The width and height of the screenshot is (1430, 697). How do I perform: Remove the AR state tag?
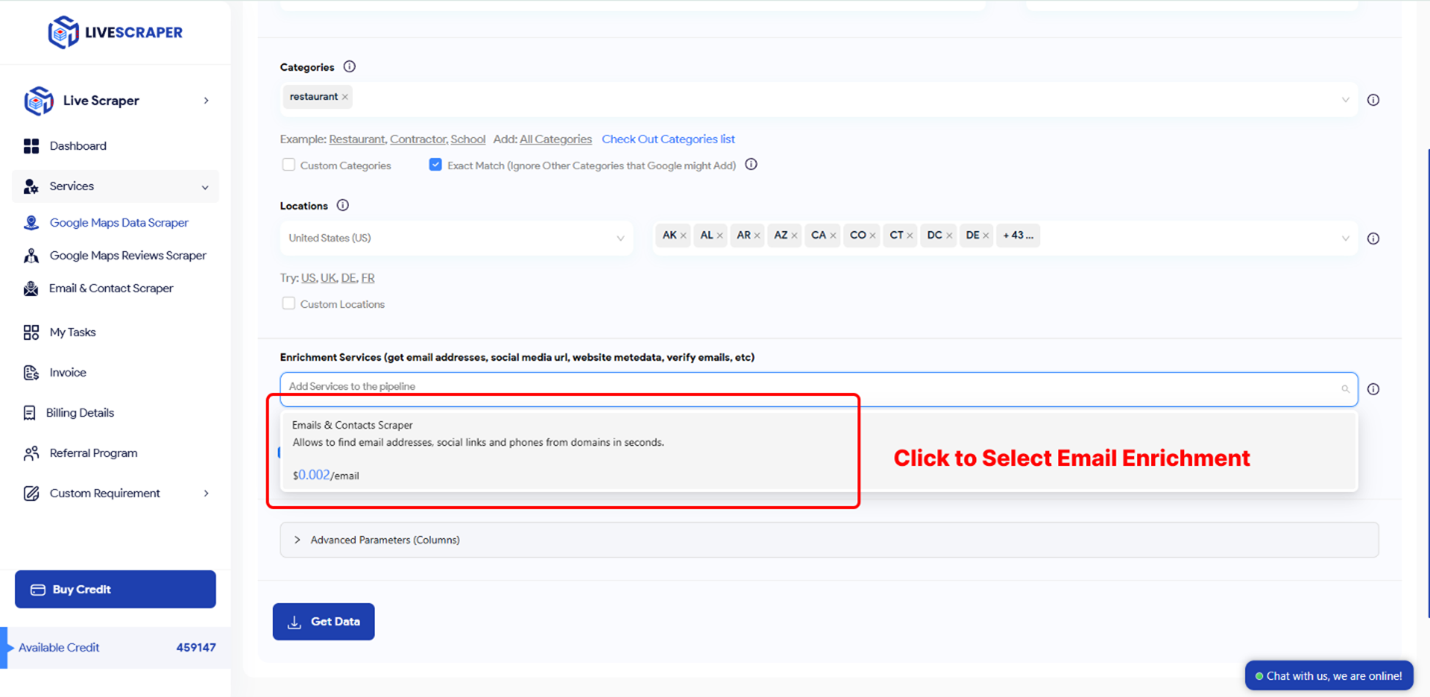pos(757,236)
